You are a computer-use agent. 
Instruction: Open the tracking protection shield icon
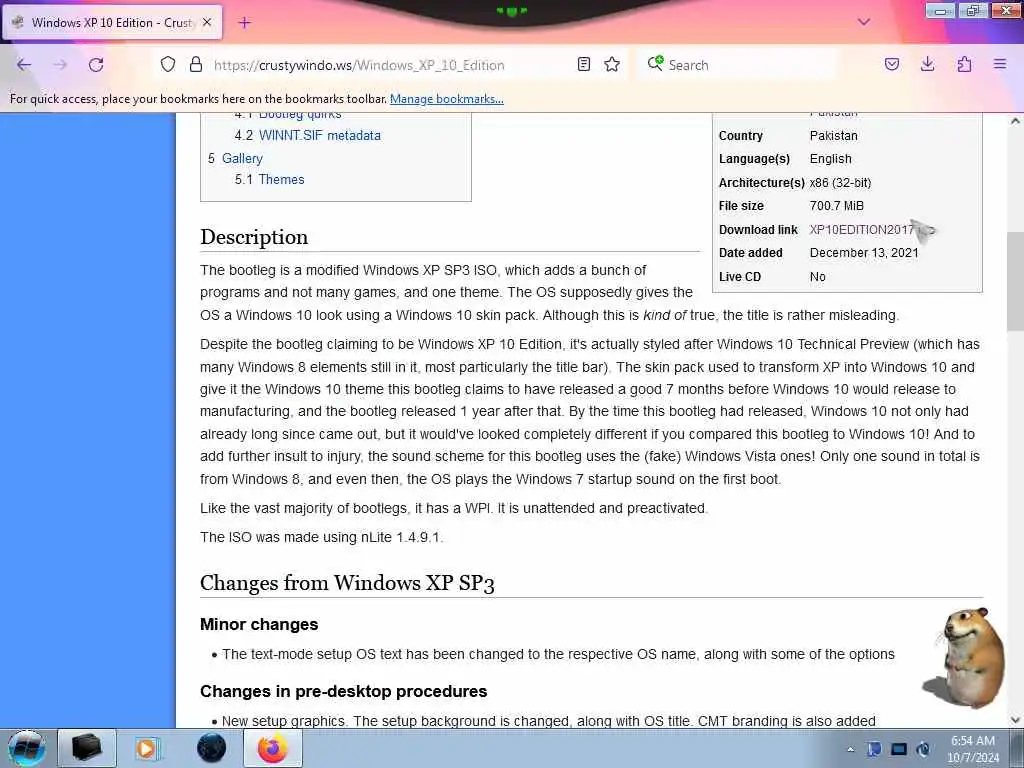[x=168, y=65]
